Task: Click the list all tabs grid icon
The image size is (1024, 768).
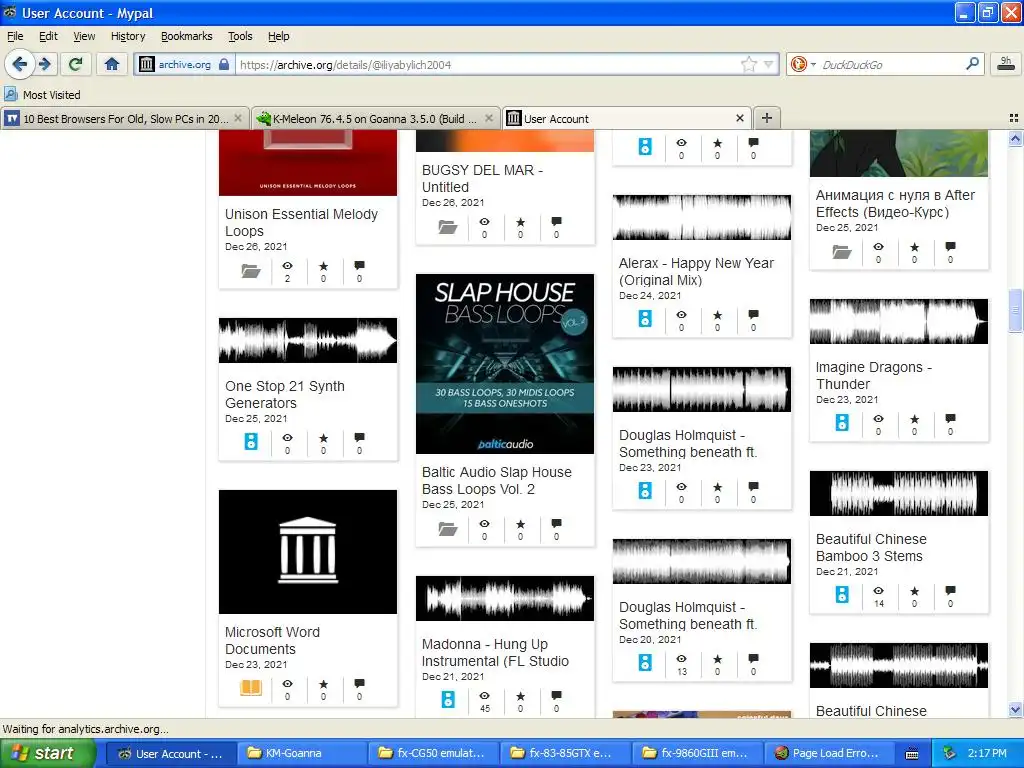Action: click(1014, 118)
